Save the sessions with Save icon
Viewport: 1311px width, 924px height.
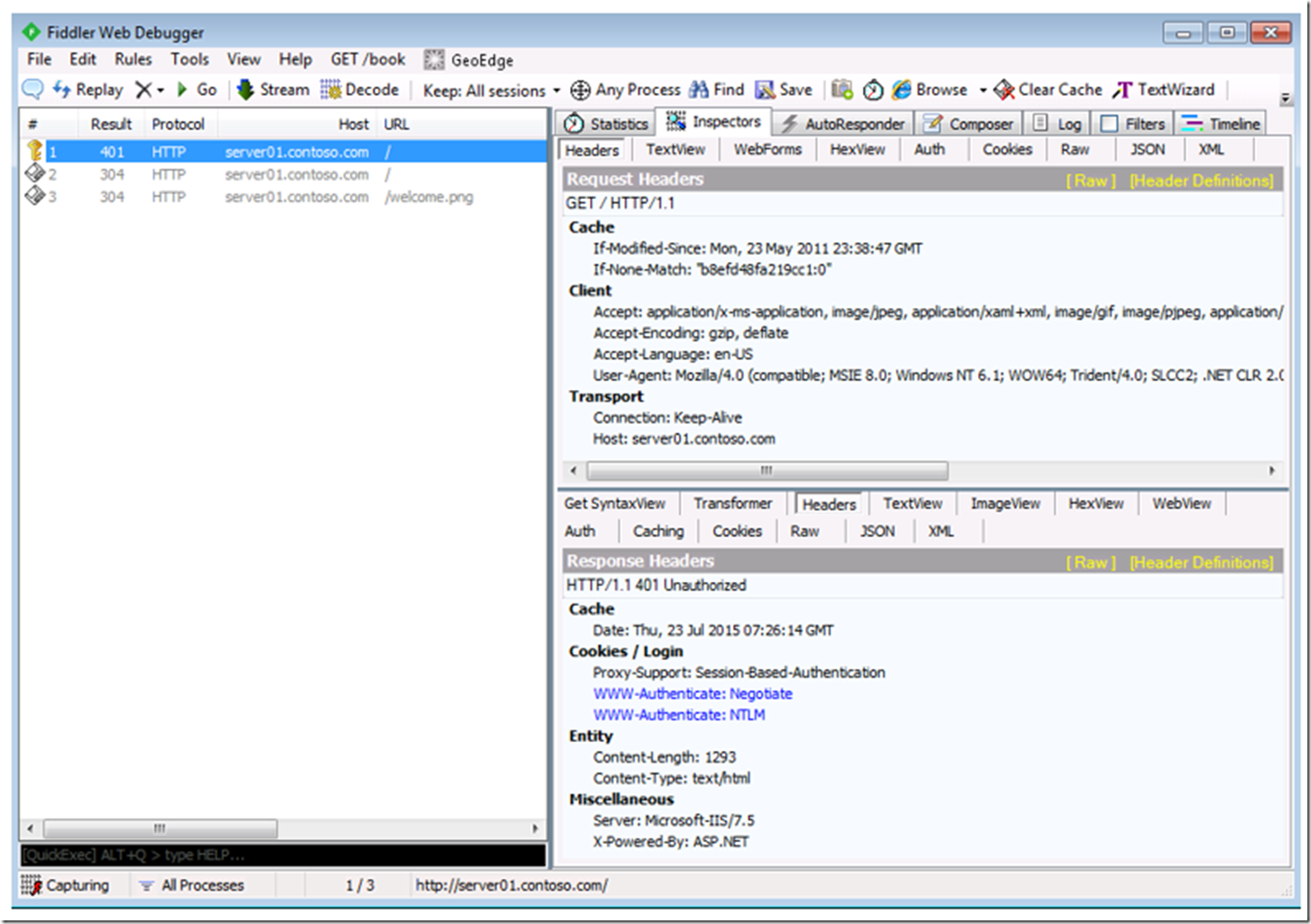point(783,89)
